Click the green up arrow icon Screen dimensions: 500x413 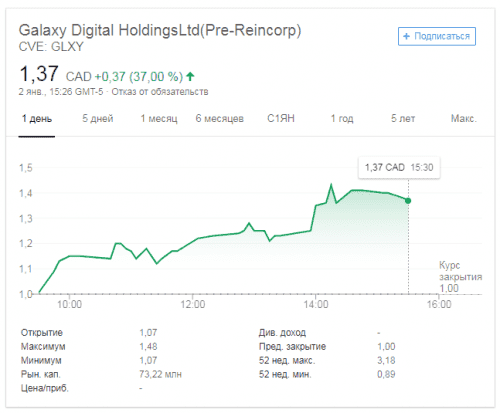(x=190, y=77)
